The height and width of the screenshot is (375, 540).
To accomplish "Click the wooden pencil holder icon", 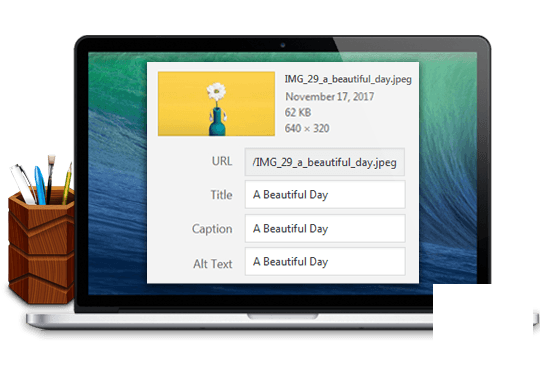I will click(x=41, y=230).
